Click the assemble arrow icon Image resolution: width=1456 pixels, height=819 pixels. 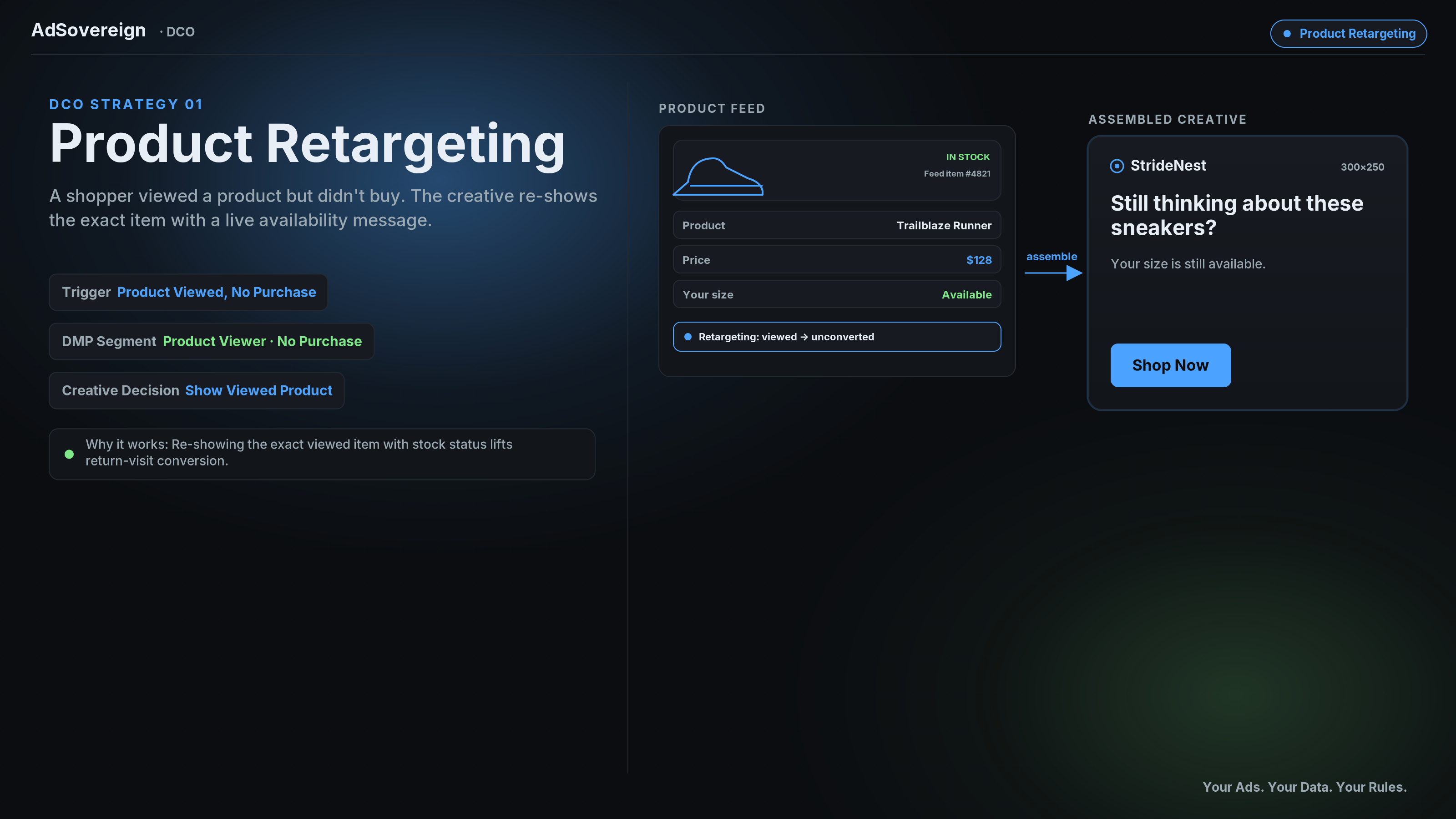1054,273
